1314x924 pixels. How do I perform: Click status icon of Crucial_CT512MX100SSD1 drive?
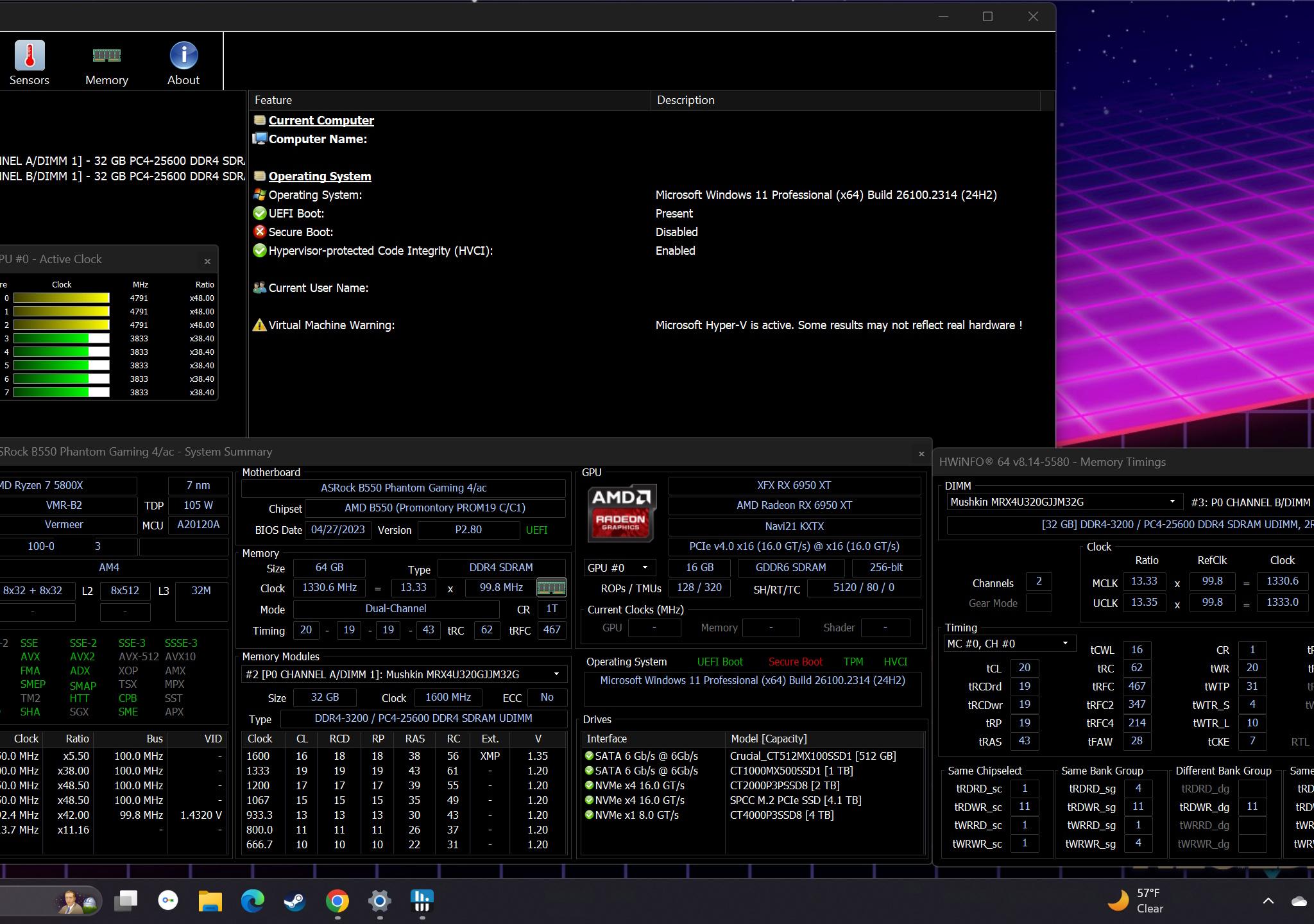click(x=589, y=755)
